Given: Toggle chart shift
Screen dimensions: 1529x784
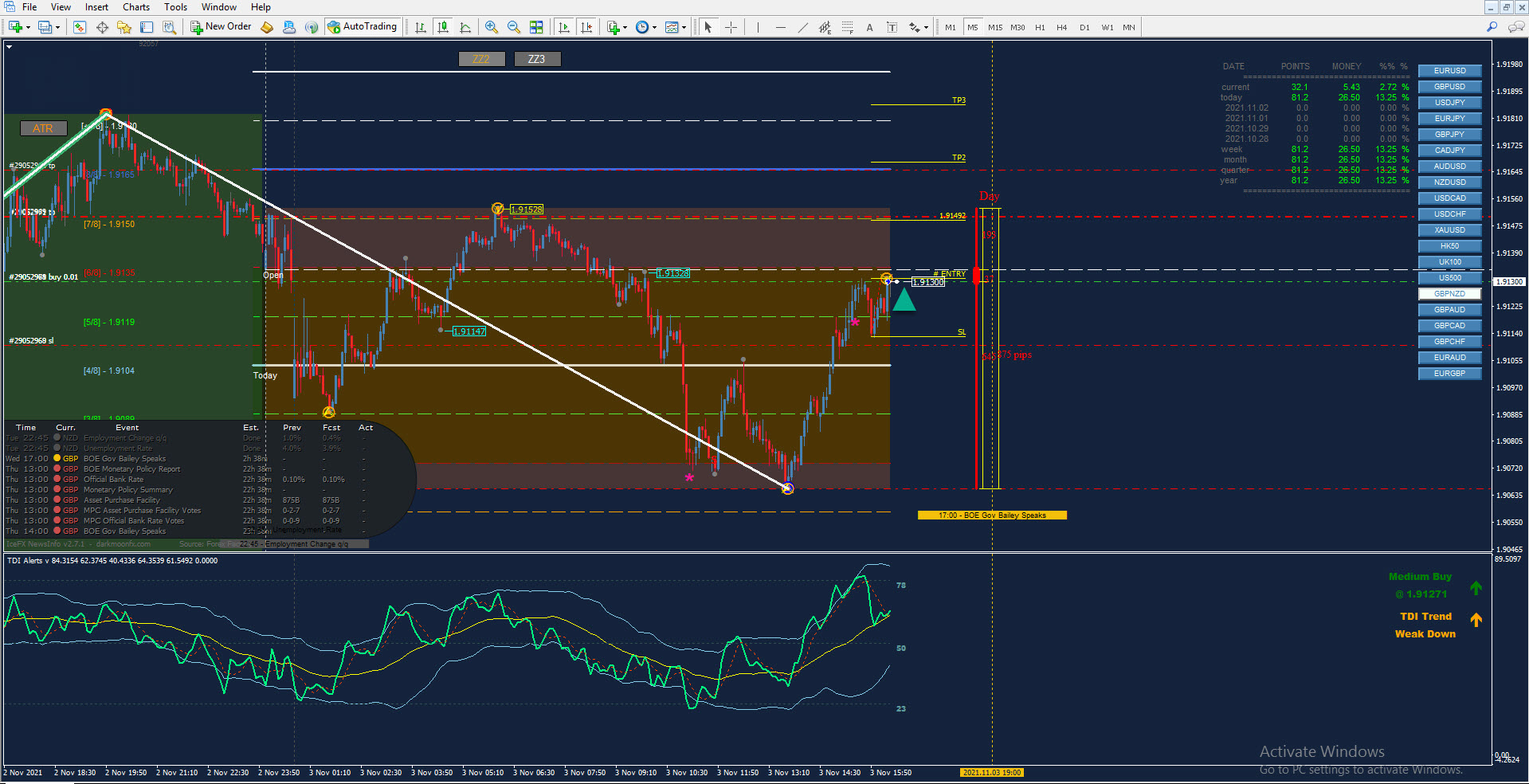Looking at the screenshot, I should 586,27.
